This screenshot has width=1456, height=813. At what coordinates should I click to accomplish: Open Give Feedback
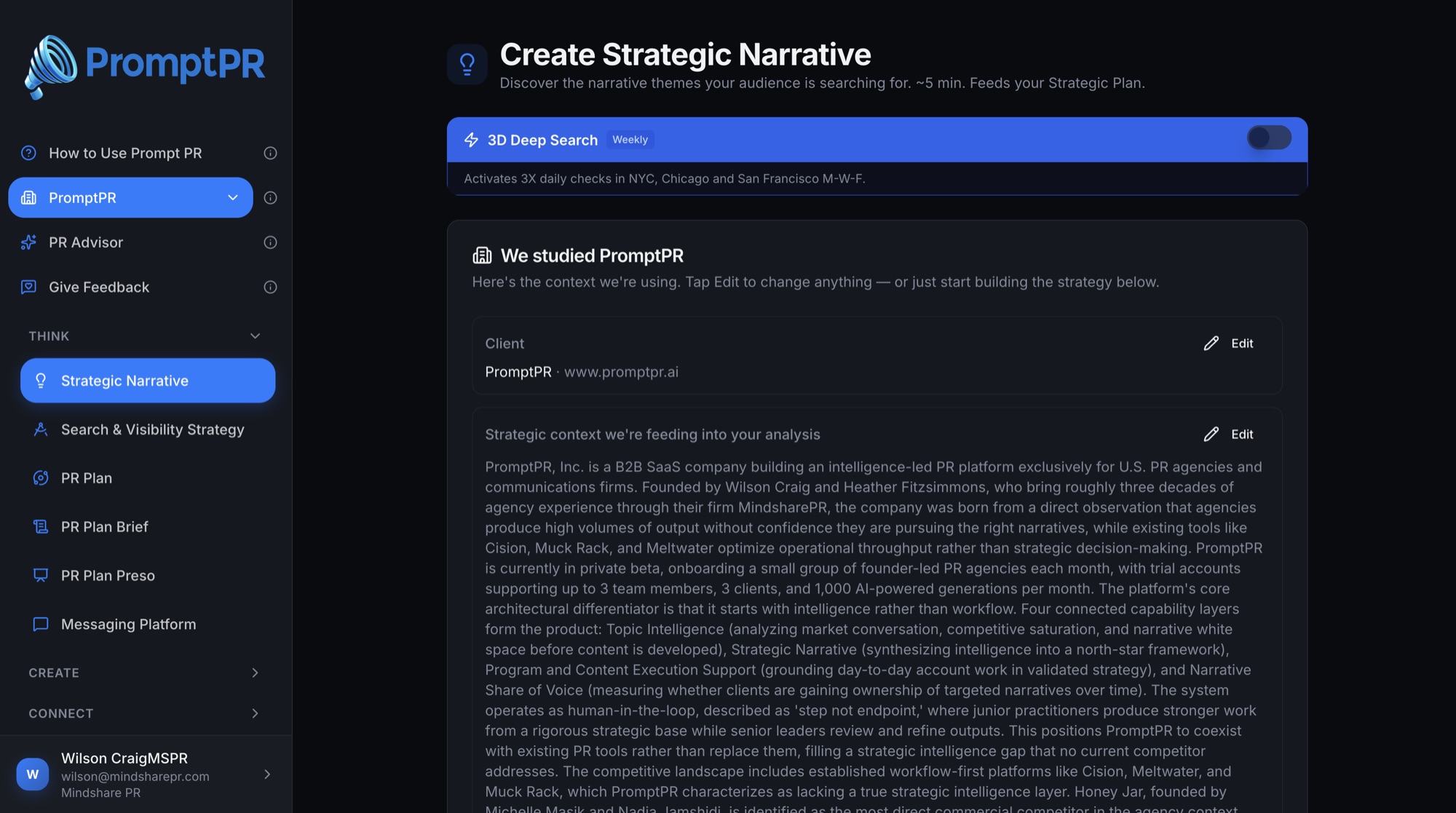coord(99,287)
